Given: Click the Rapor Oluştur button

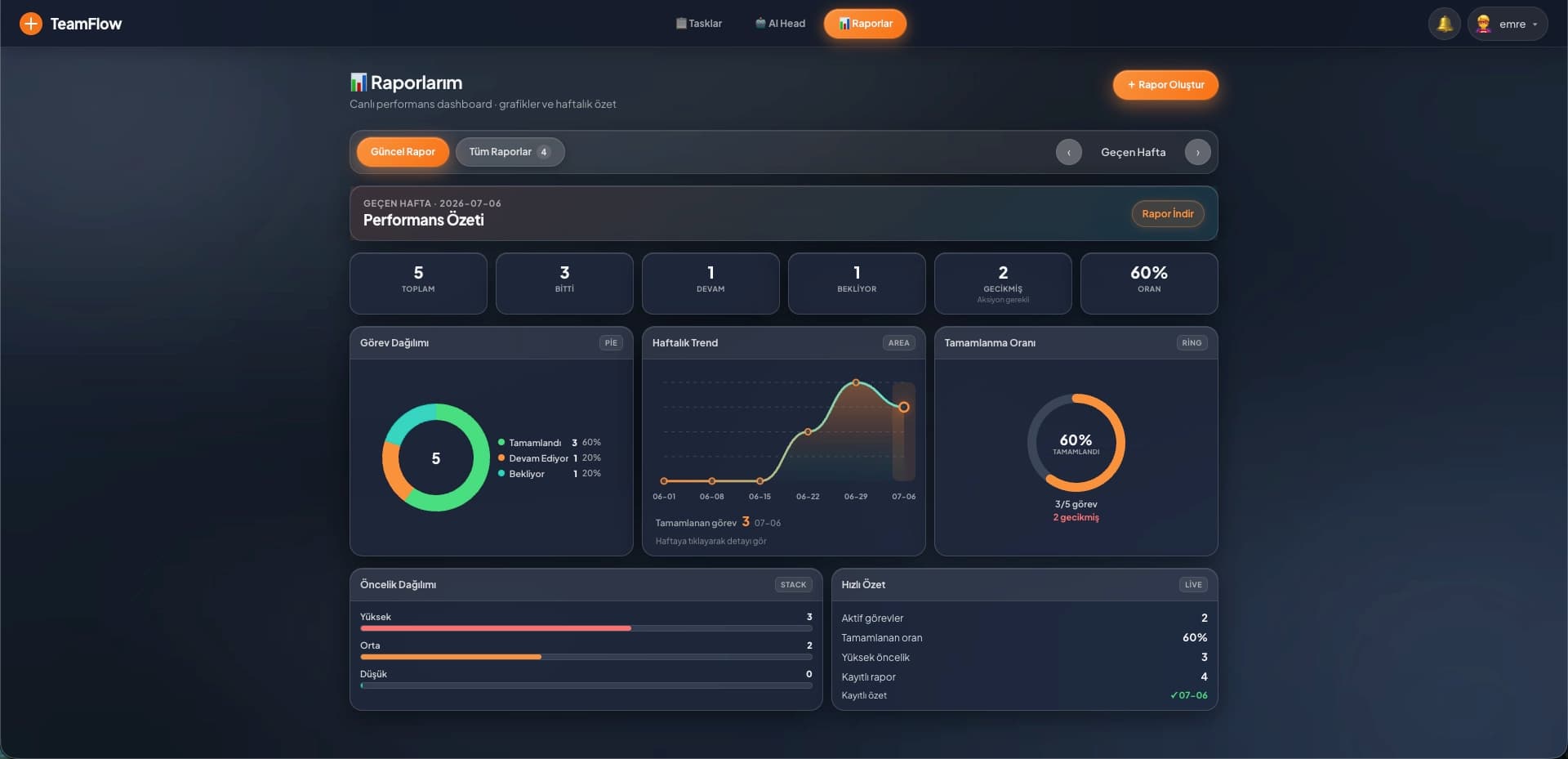Looking at the screenshot, I should pyautogui.click(x=1165, y=85).
